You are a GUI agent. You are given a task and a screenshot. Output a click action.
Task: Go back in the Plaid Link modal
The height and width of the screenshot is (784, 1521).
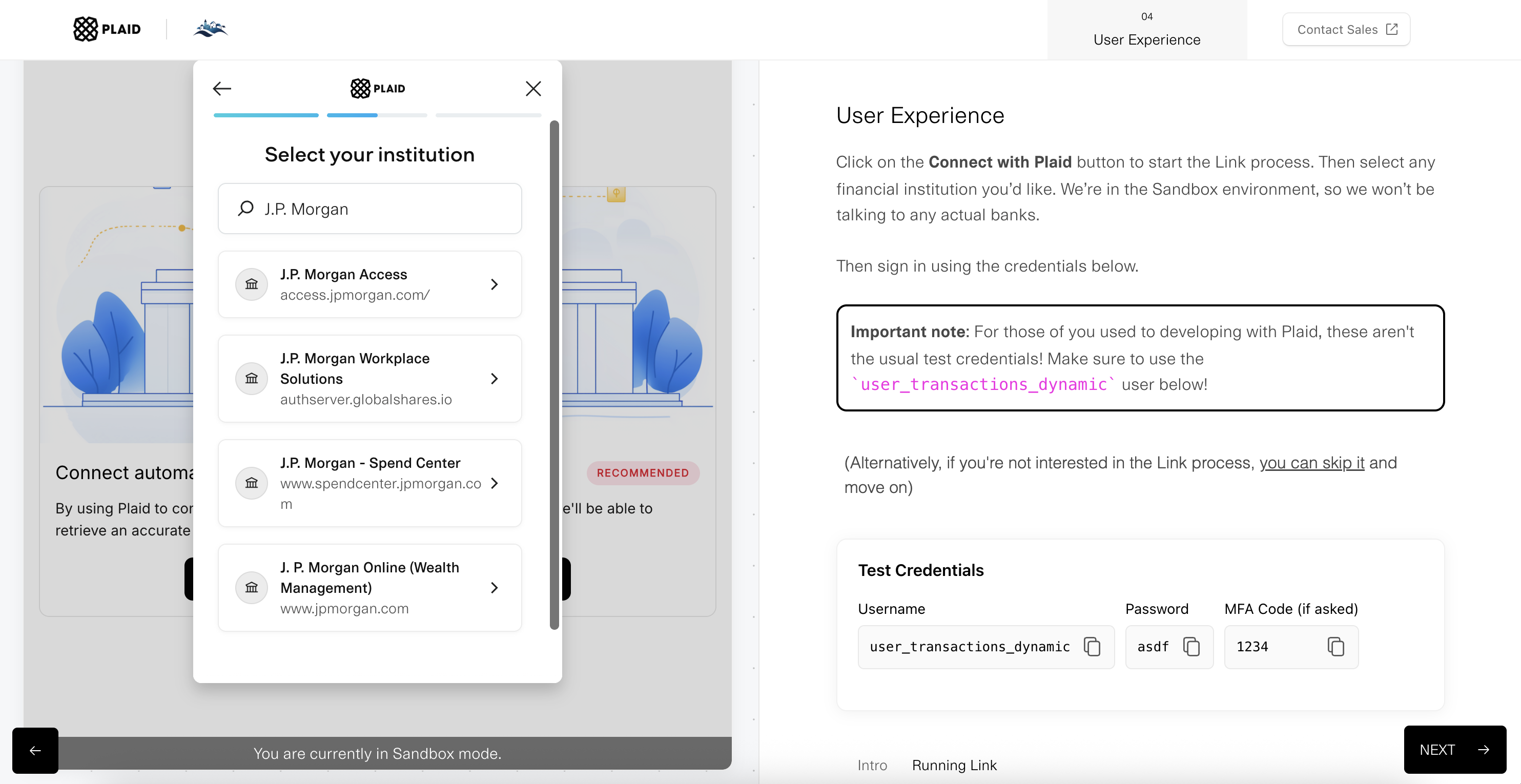point(222,89)
